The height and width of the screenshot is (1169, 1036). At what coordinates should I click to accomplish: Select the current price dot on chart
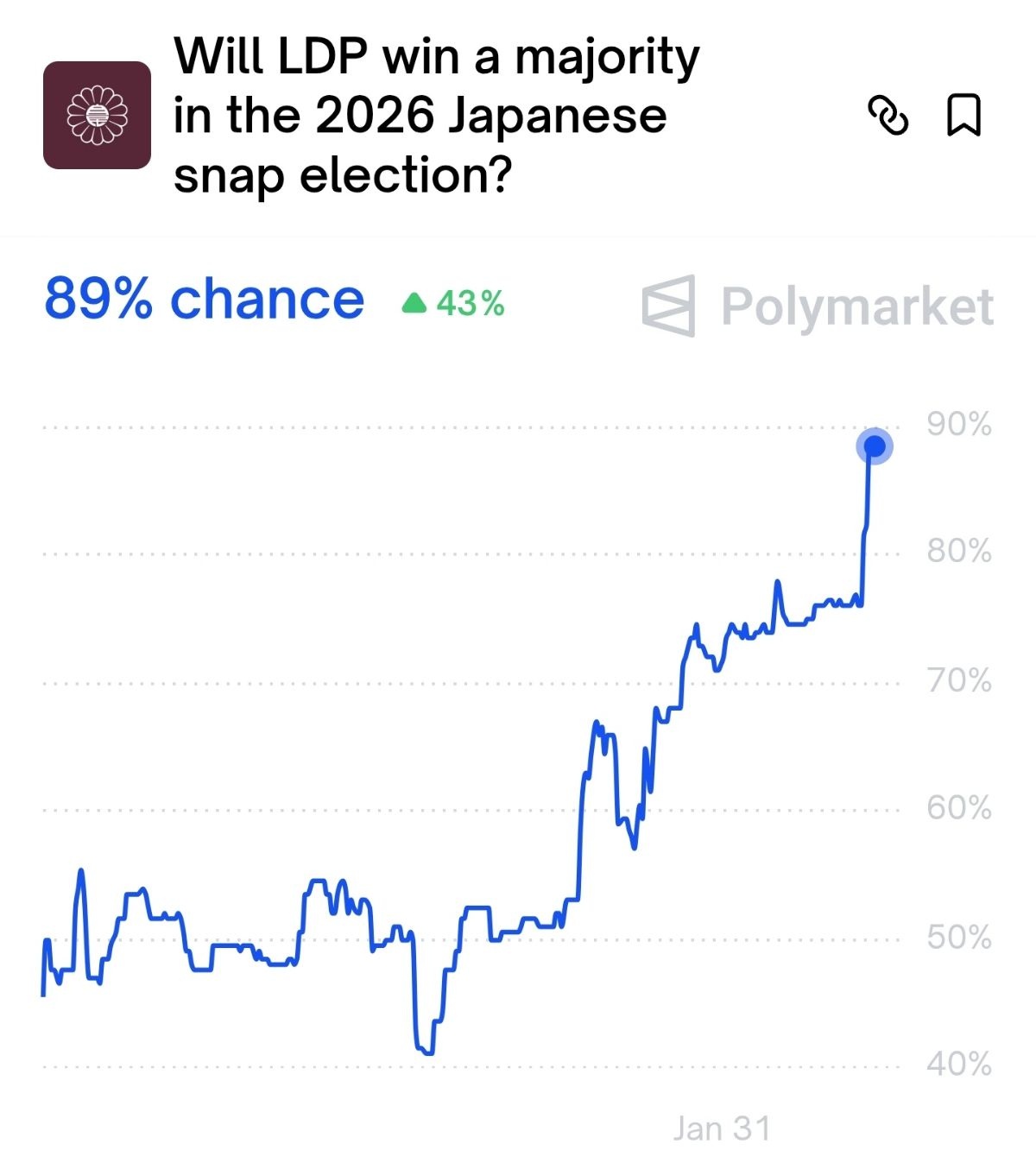point(875,446)
